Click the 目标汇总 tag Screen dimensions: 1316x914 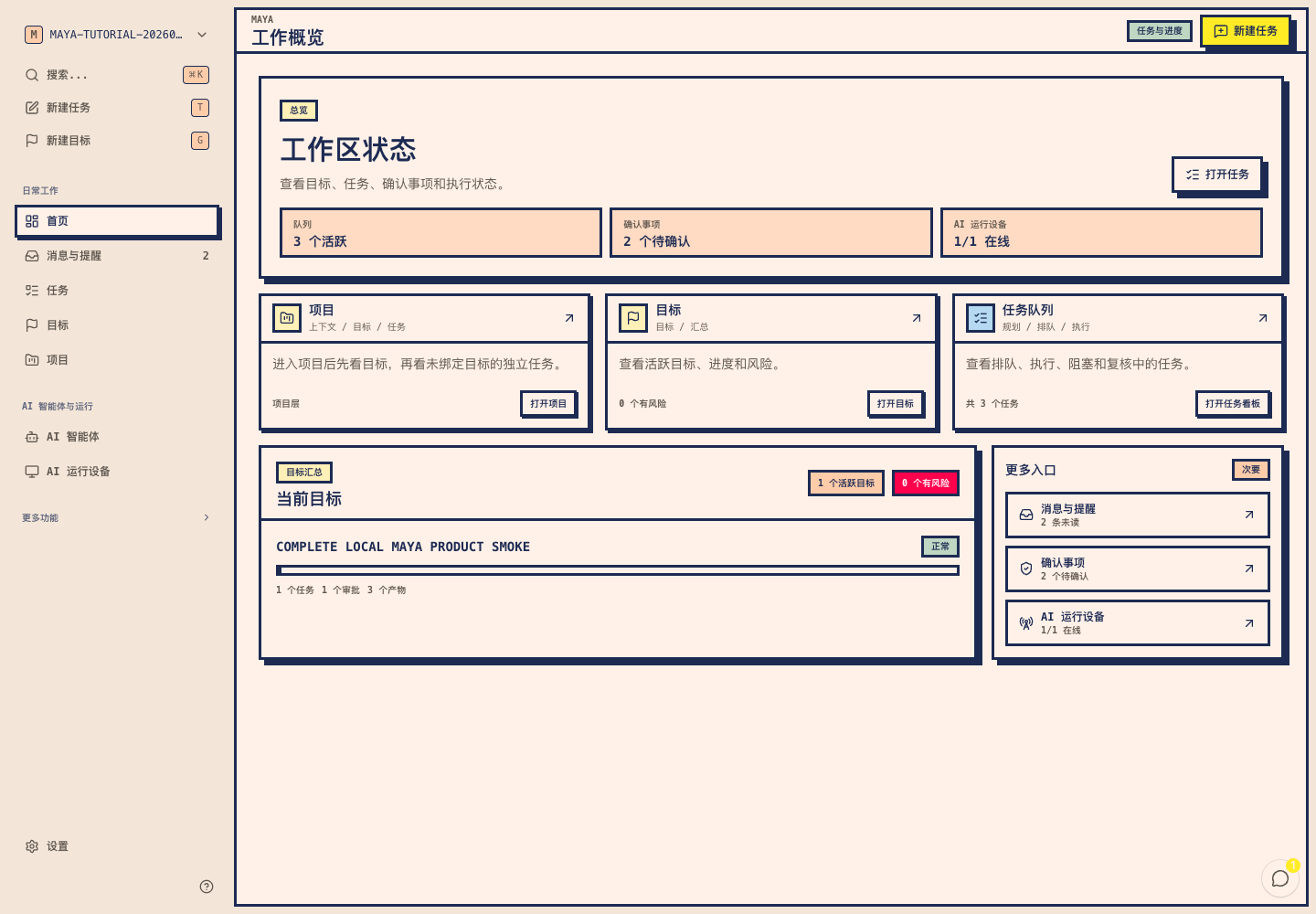click(304, 473)
